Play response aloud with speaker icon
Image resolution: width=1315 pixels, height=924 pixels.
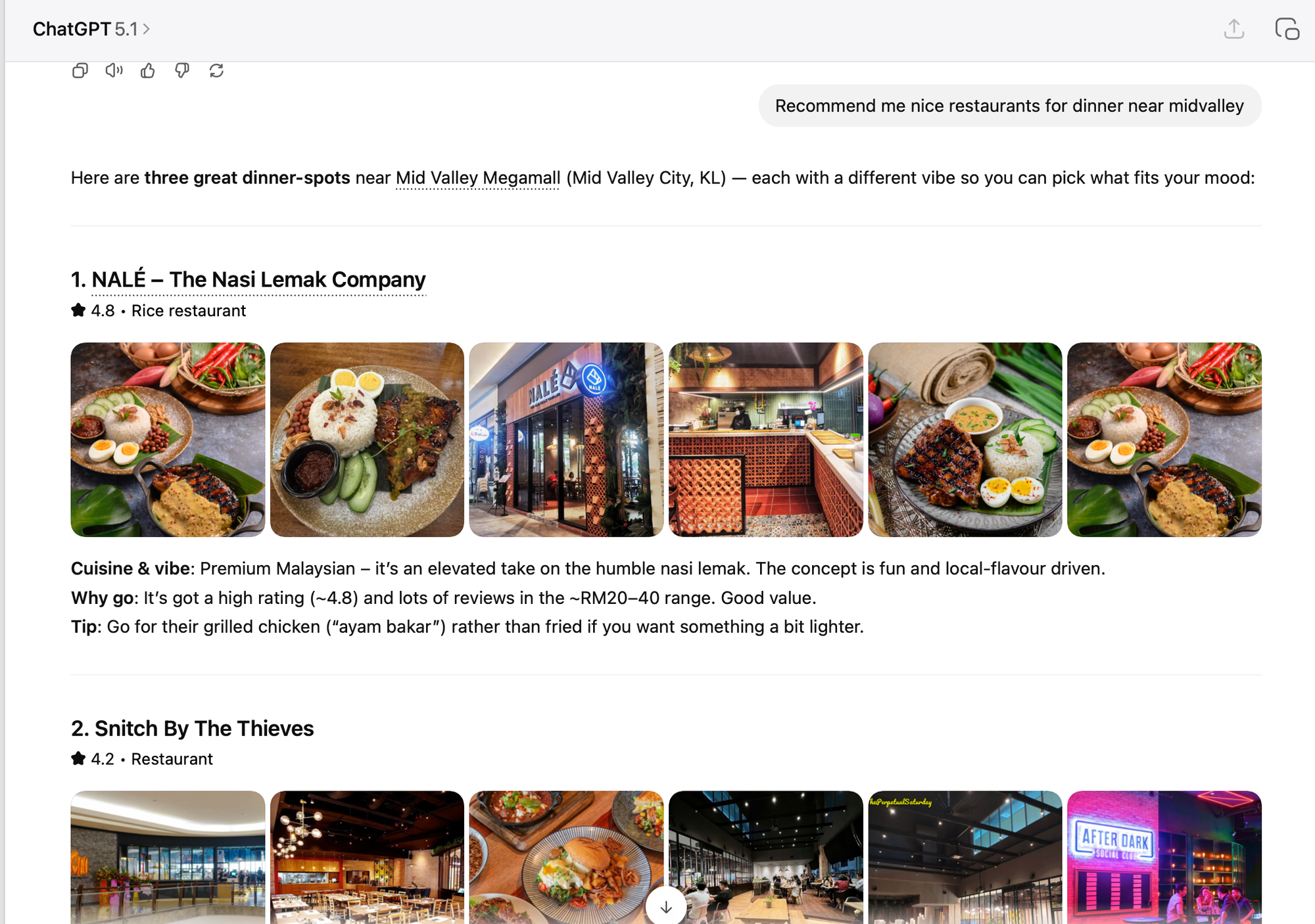(x=114, y=70)
